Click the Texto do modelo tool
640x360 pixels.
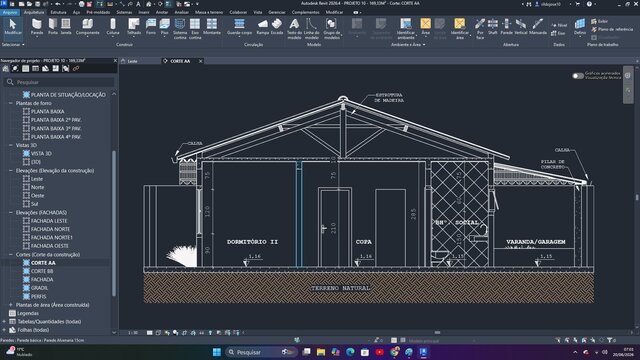(x=294, y=29)
